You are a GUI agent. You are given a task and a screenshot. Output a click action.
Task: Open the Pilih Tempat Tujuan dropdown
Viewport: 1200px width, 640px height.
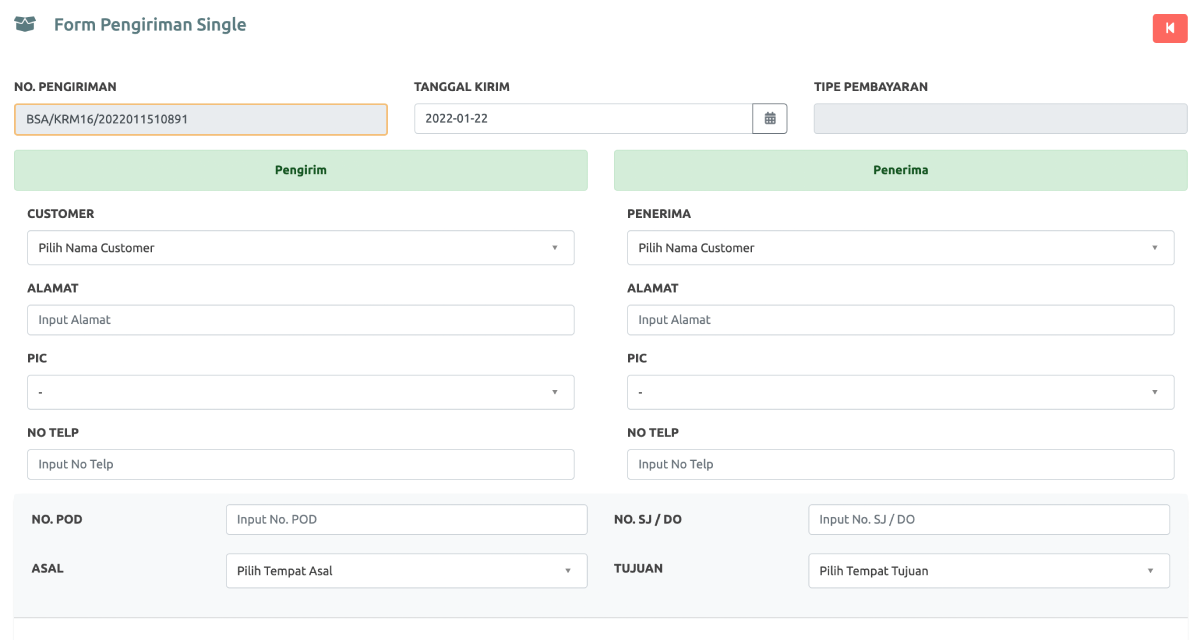point(988,571)
